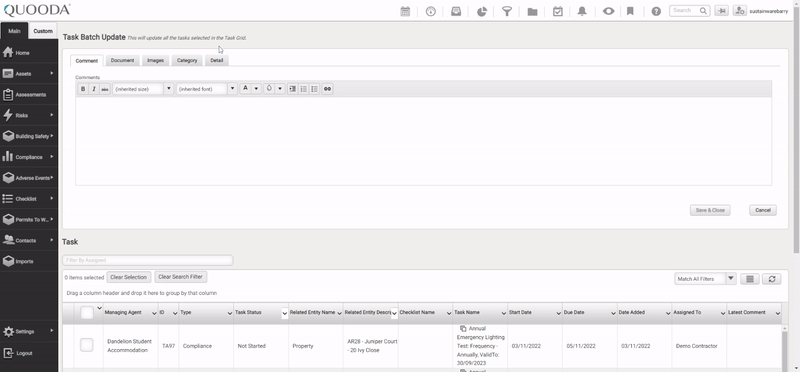Switch to the Images tab
Screen dimensions: 800x372
[156, 60]
